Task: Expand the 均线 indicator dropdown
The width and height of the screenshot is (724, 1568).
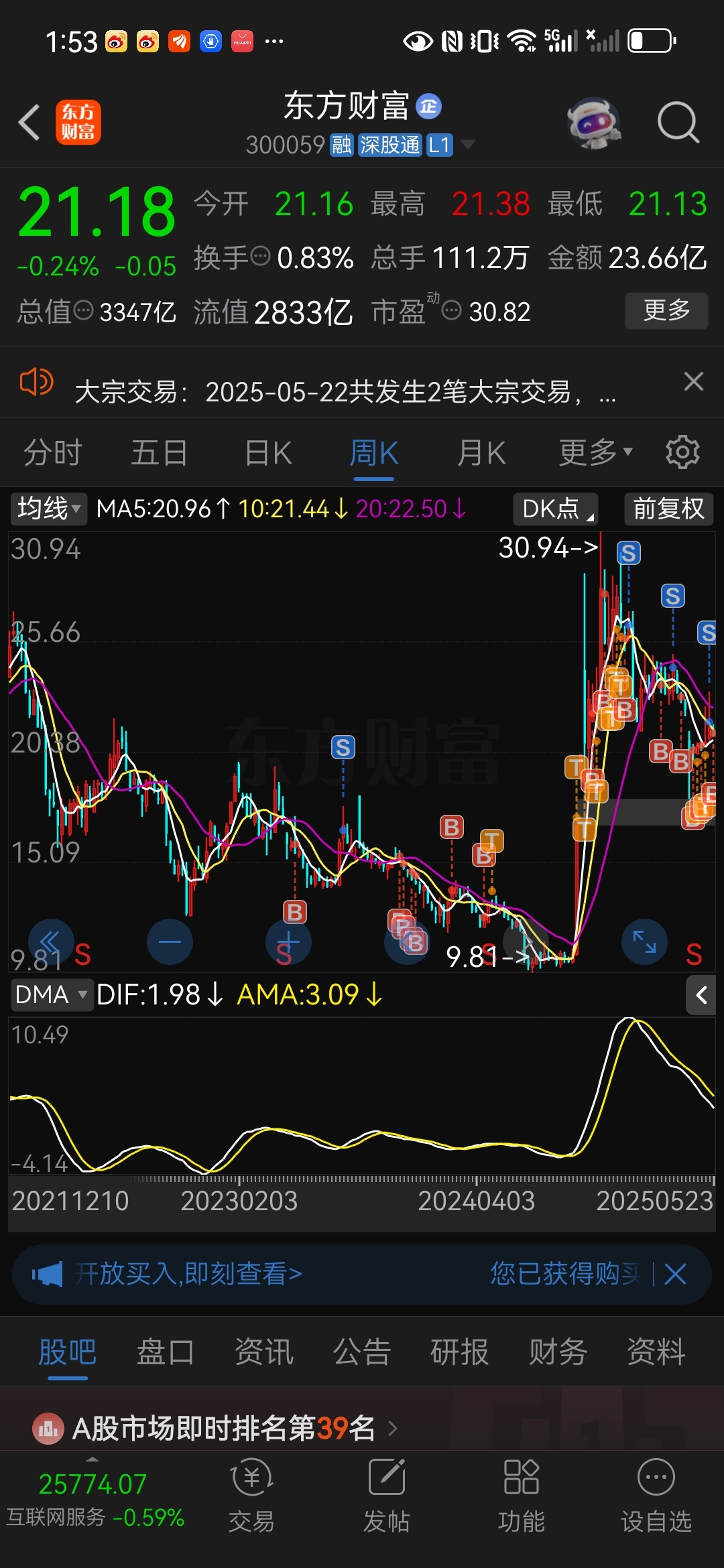Action: (x=48, y=509)
